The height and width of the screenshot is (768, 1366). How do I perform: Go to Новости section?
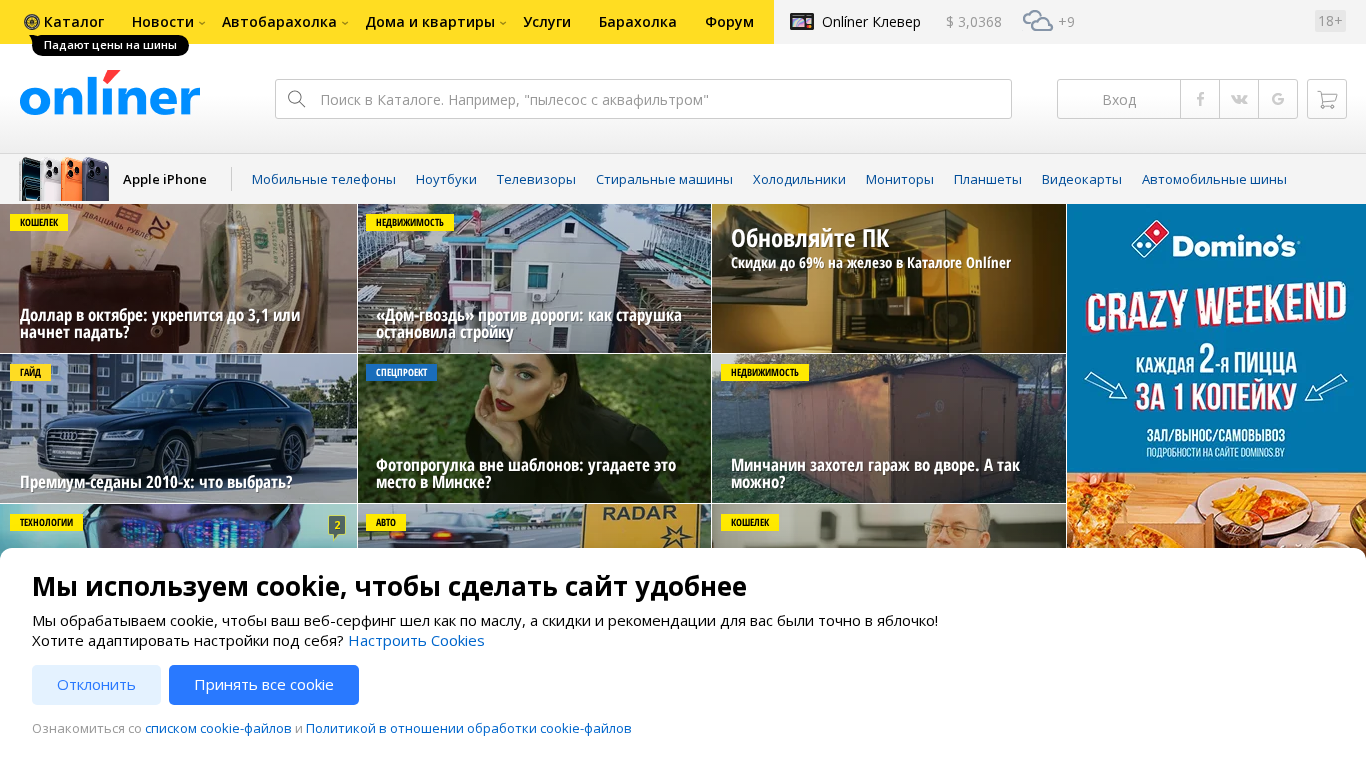coord(164,22)
